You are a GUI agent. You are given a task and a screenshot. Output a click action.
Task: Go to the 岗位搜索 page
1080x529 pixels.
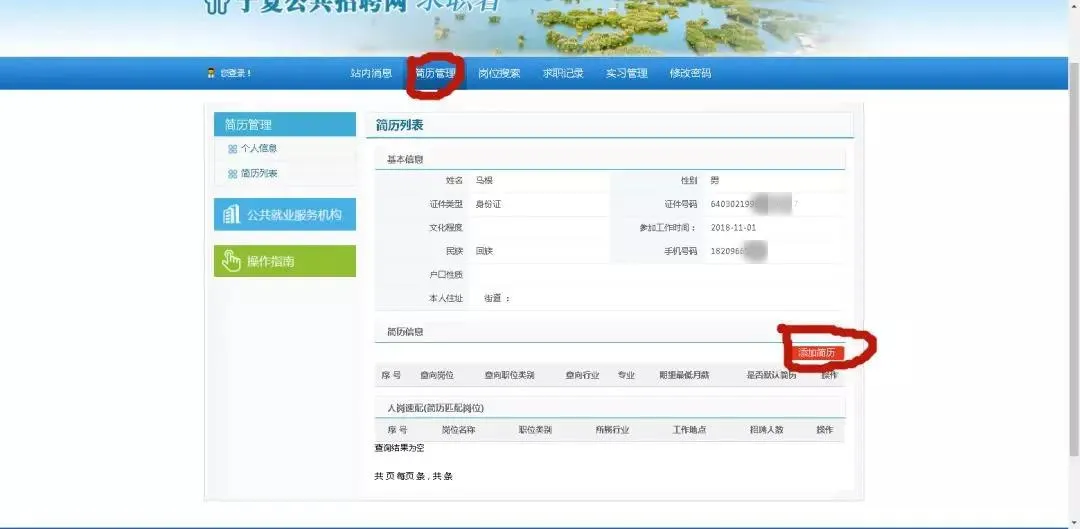[x=499, y=73]
